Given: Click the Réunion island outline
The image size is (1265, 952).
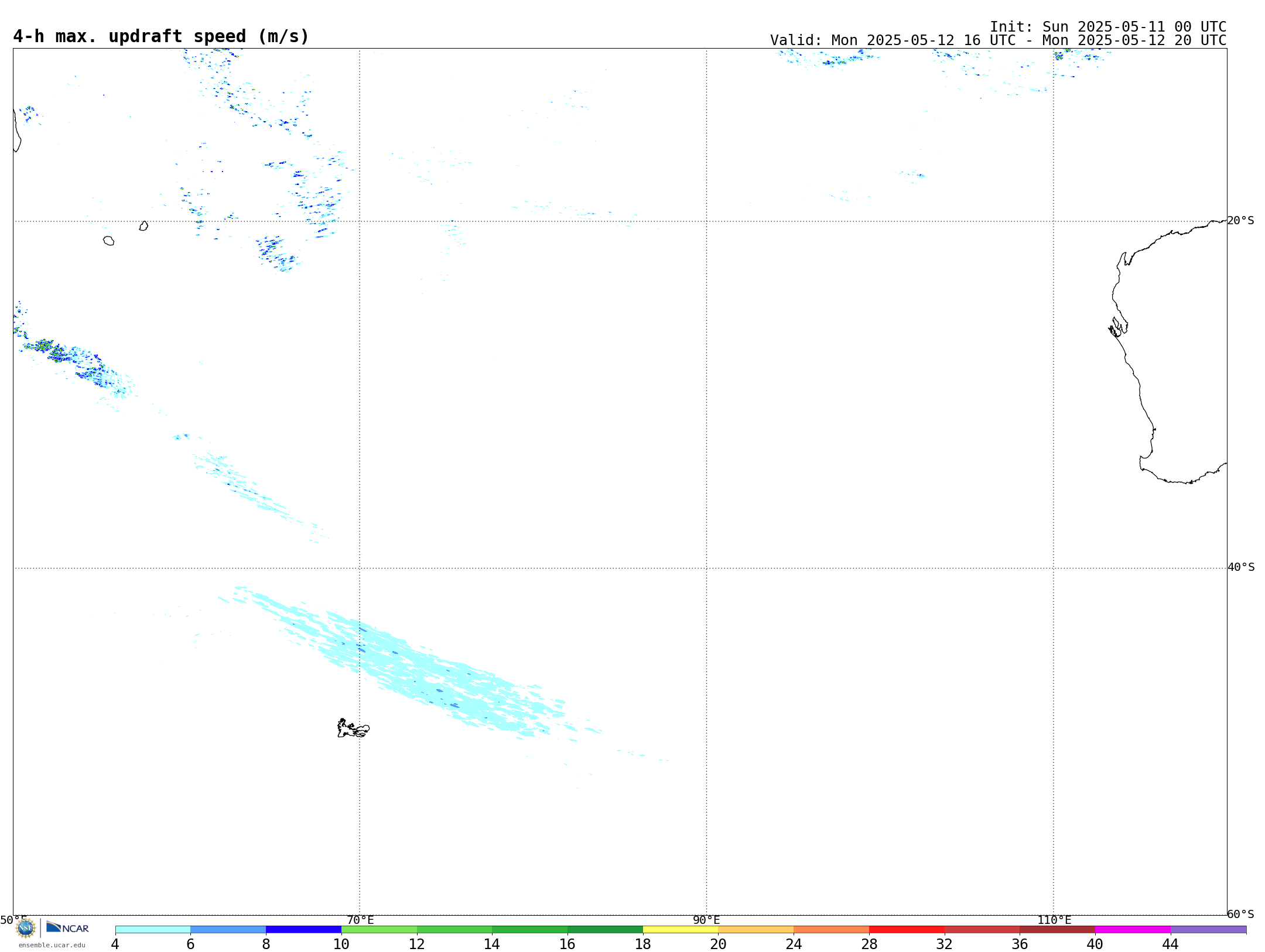Looking at the screenshot, I should pos(108,241).
